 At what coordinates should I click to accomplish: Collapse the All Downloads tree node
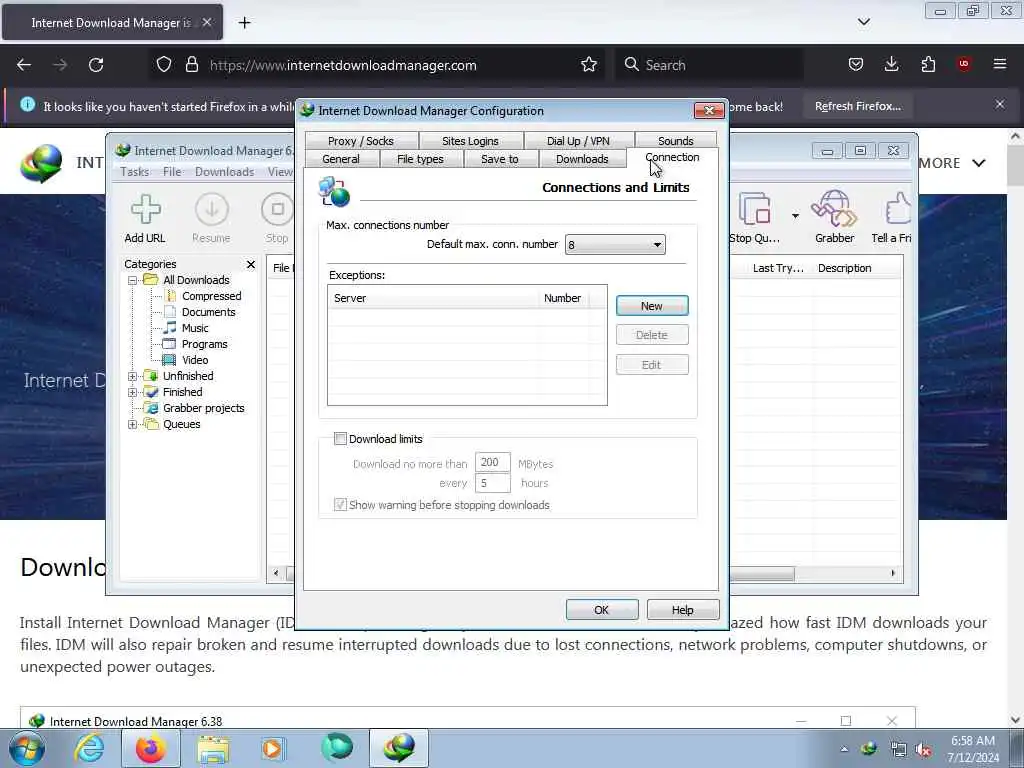pos(133,280)
